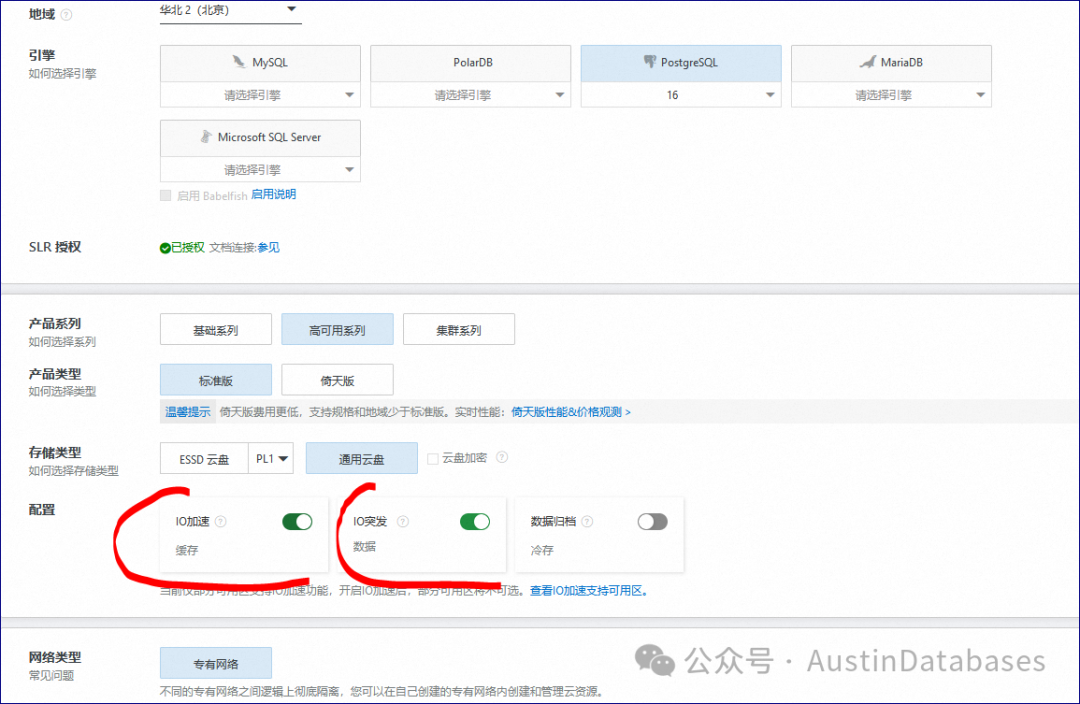Open the PL1 performance level dropdown
Viewport: 1080px width, 704px height.
(x=271, y=458)
